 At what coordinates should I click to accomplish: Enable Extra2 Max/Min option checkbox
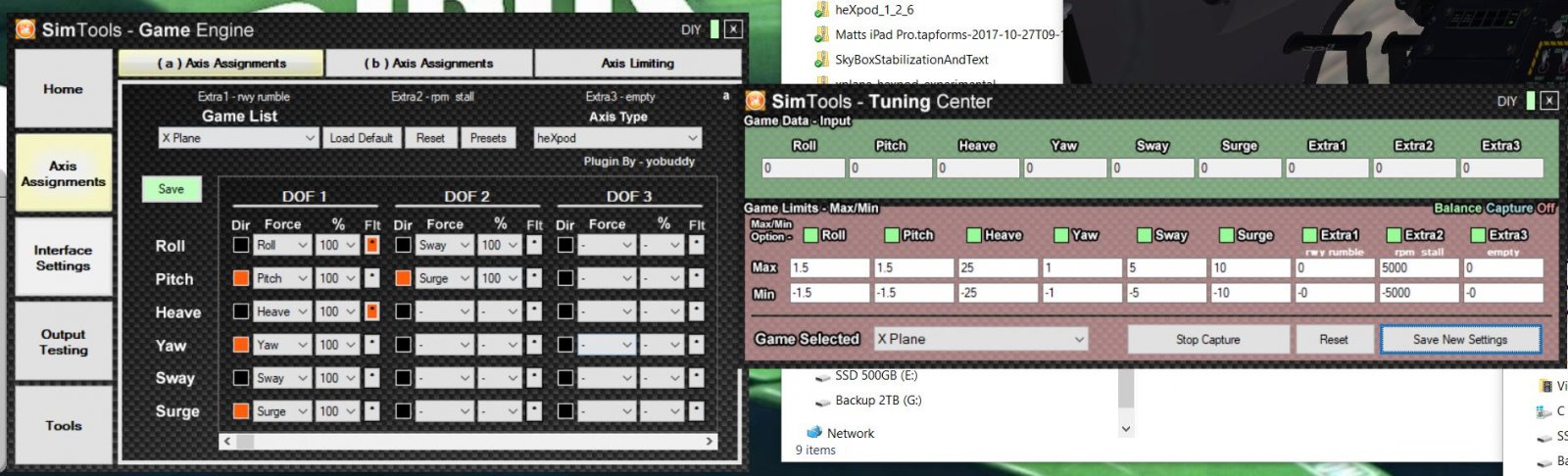coord(1394,235)
